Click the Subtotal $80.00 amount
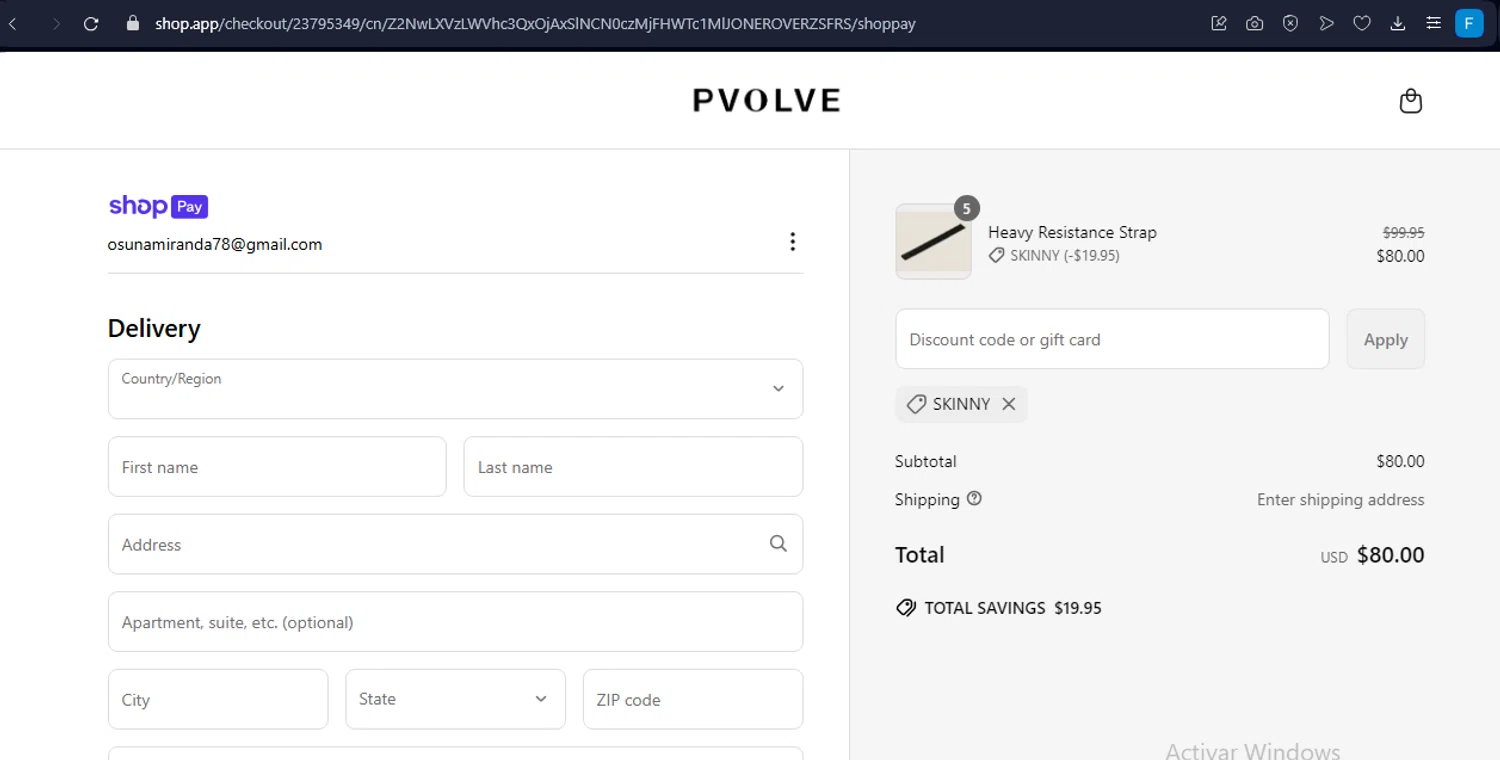Image resolution: width=1500 pixels, height=760 pixels. click(1400, 461)
